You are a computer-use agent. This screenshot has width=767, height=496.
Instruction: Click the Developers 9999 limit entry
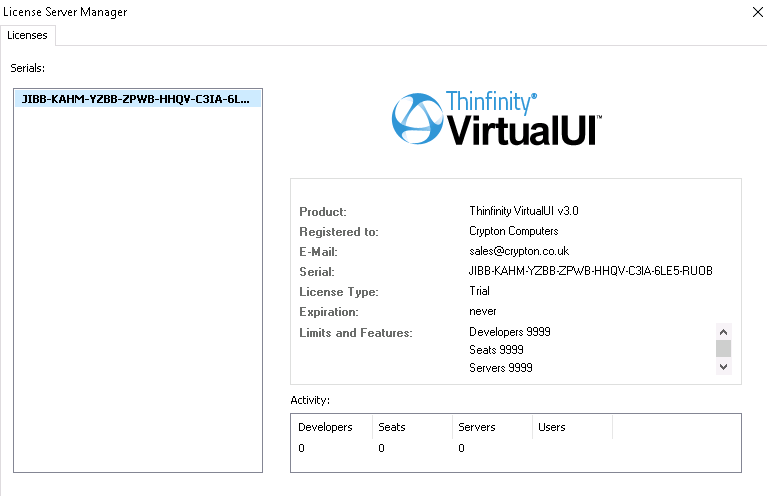(x=510, y=332)
